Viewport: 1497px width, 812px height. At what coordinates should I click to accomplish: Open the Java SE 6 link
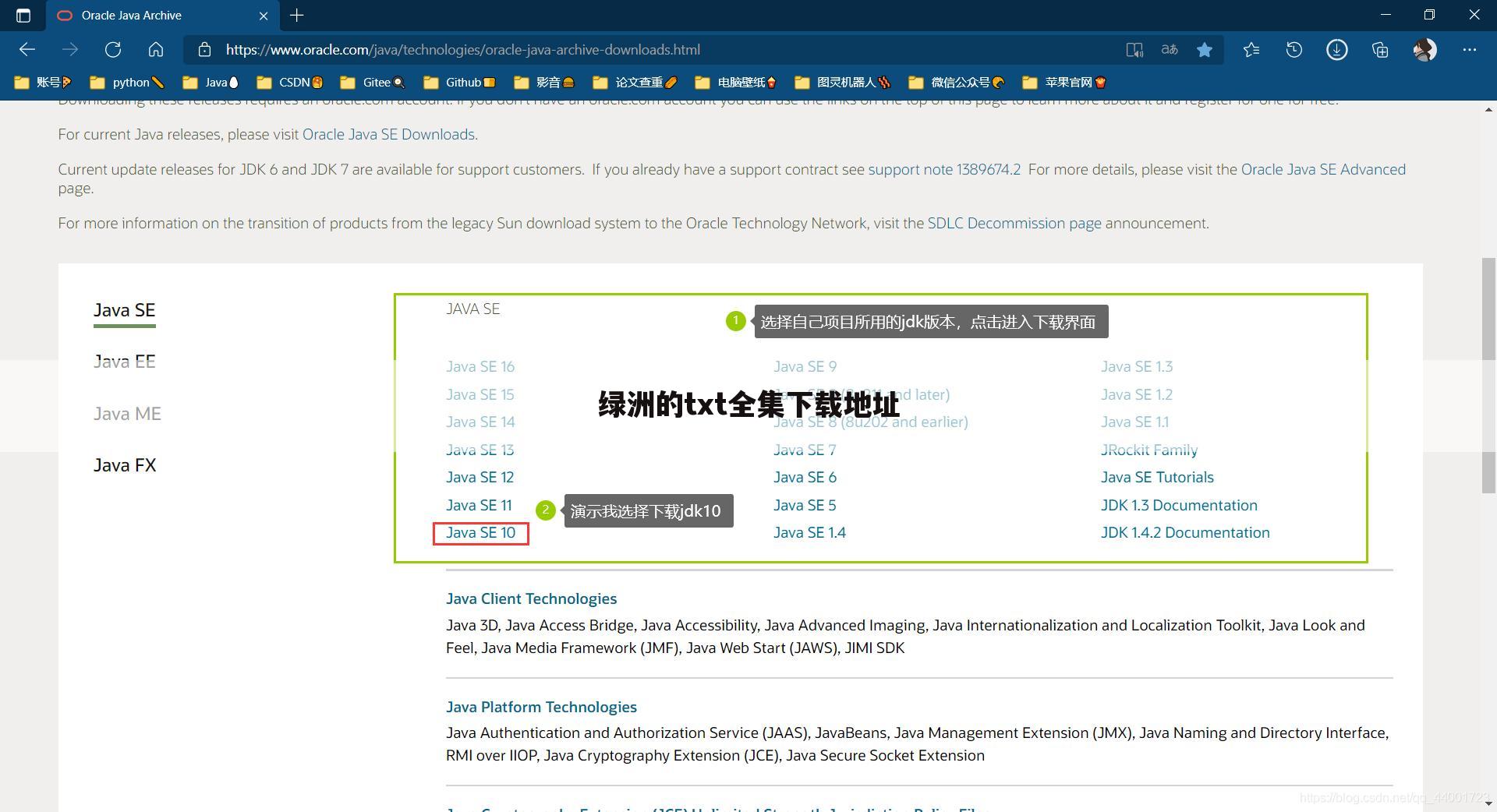(x=805, y=477)
